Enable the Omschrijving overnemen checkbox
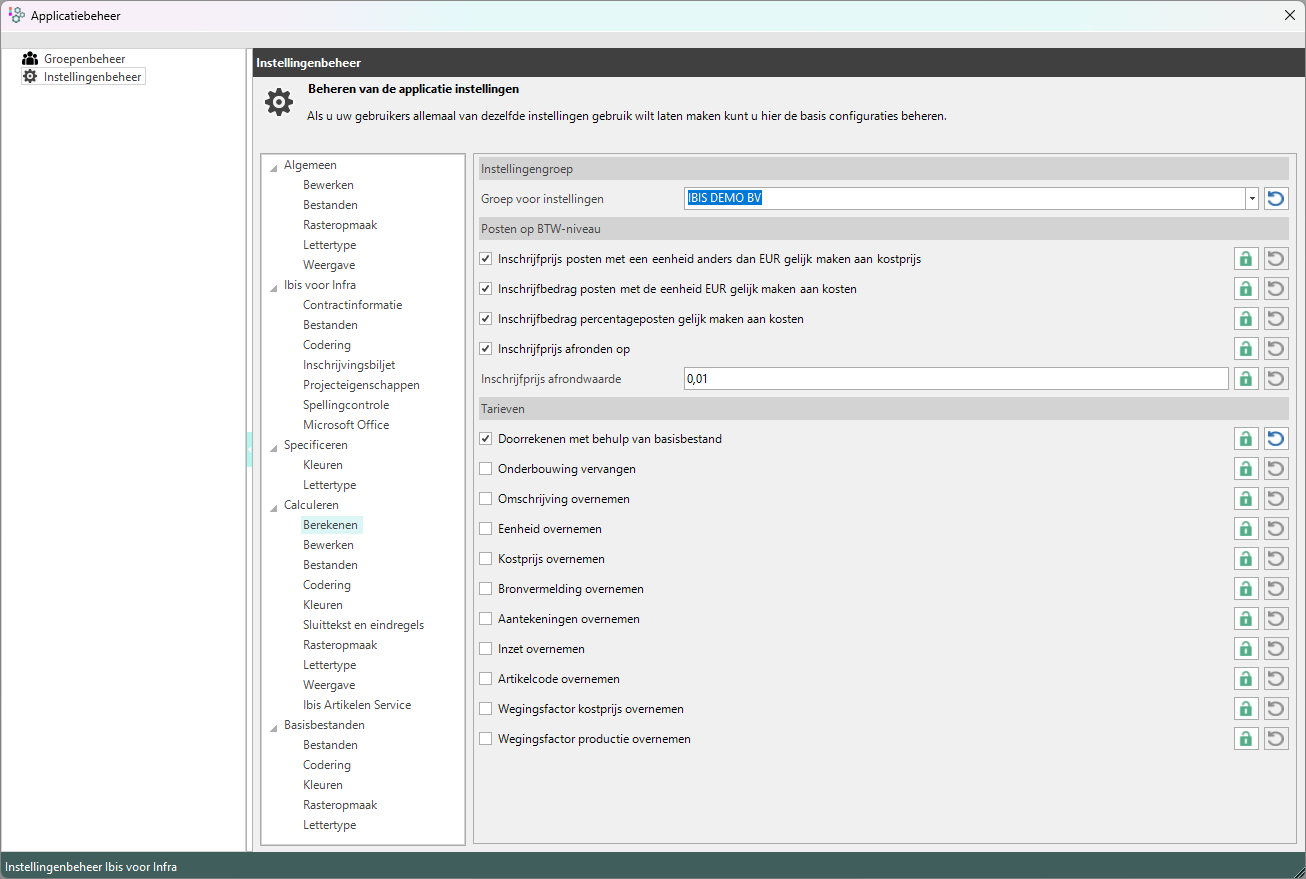The width and height of the screenshot is (1306, 879). (486, 499)
